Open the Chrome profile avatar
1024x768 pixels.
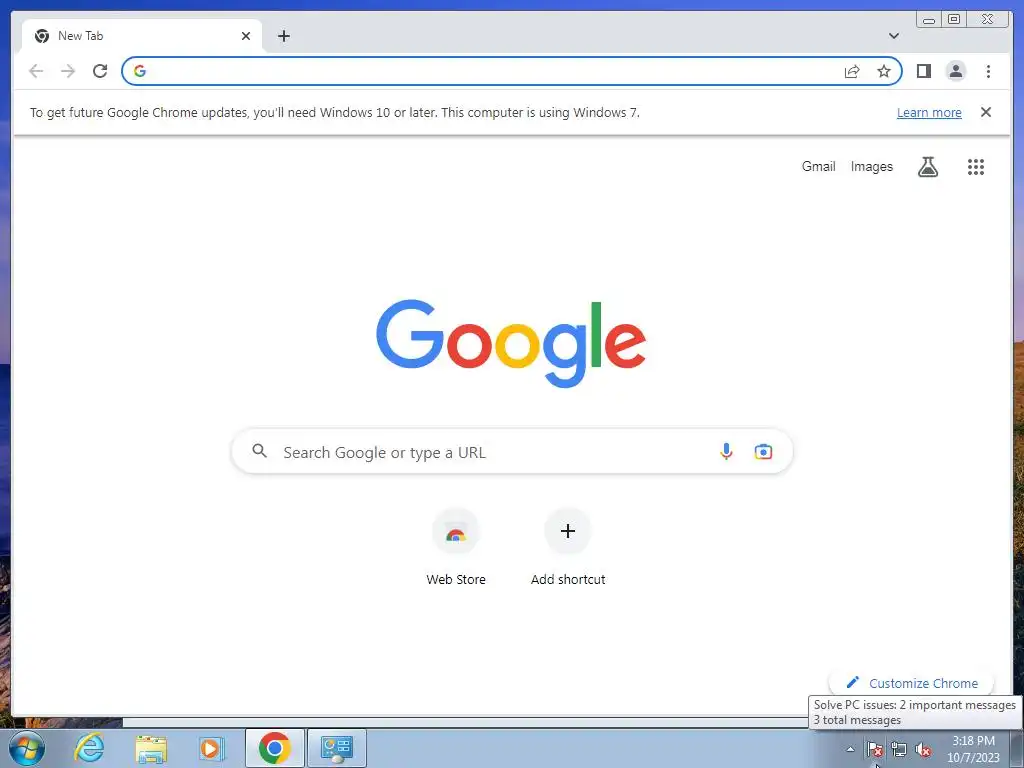[955, 71]
